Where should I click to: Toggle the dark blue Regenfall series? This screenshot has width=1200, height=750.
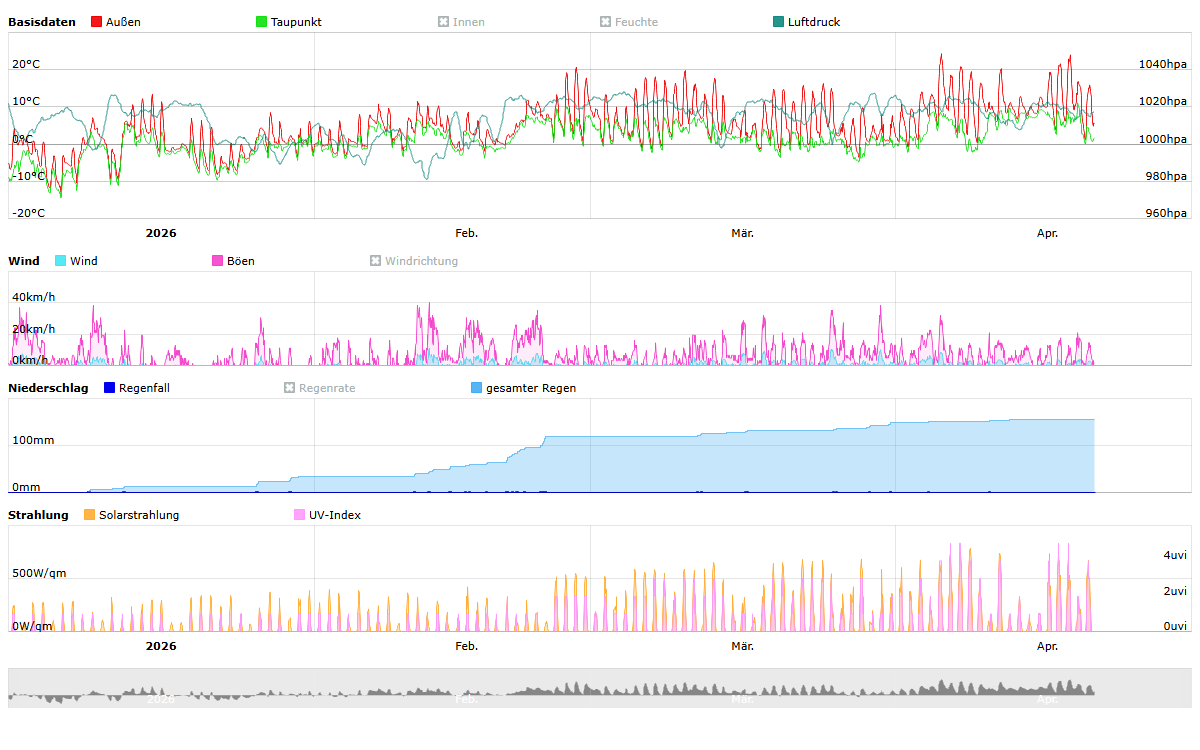click(x=136, y=388)
